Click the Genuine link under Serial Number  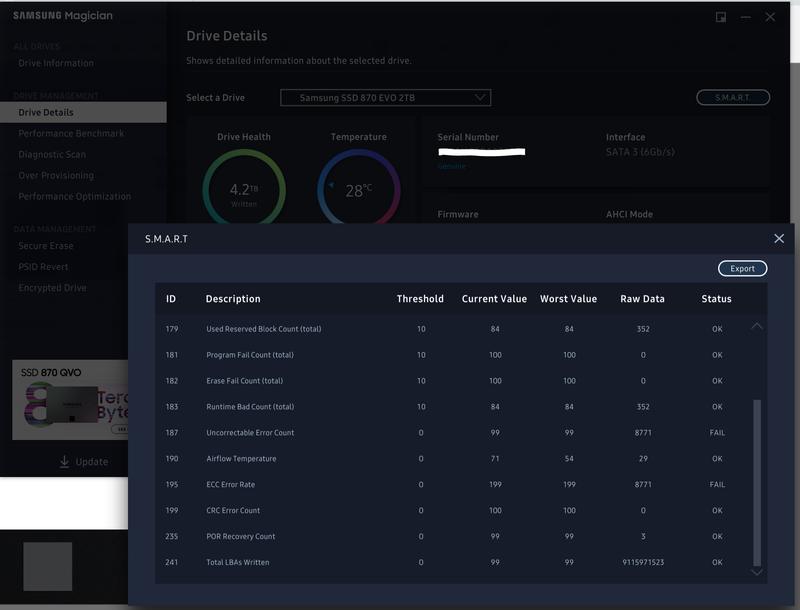(451, 167)
